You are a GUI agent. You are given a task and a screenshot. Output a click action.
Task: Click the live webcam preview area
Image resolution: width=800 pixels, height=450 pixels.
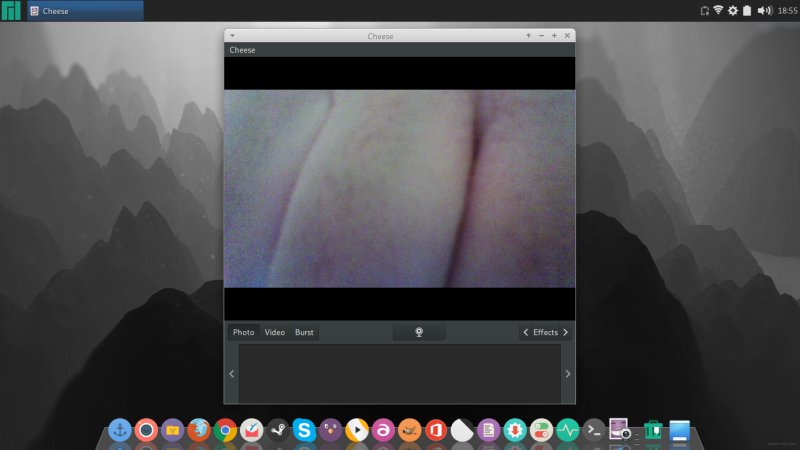pos(399,189)
